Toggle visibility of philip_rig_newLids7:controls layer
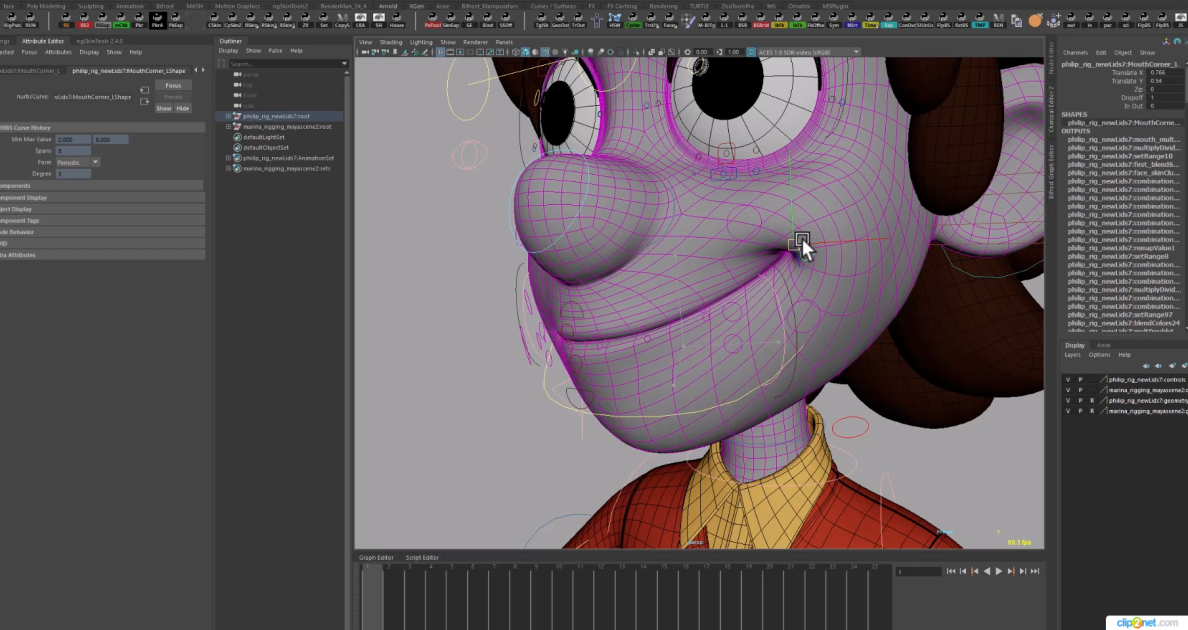Screen dimensions: 1188x630 tap(1068, 379)
